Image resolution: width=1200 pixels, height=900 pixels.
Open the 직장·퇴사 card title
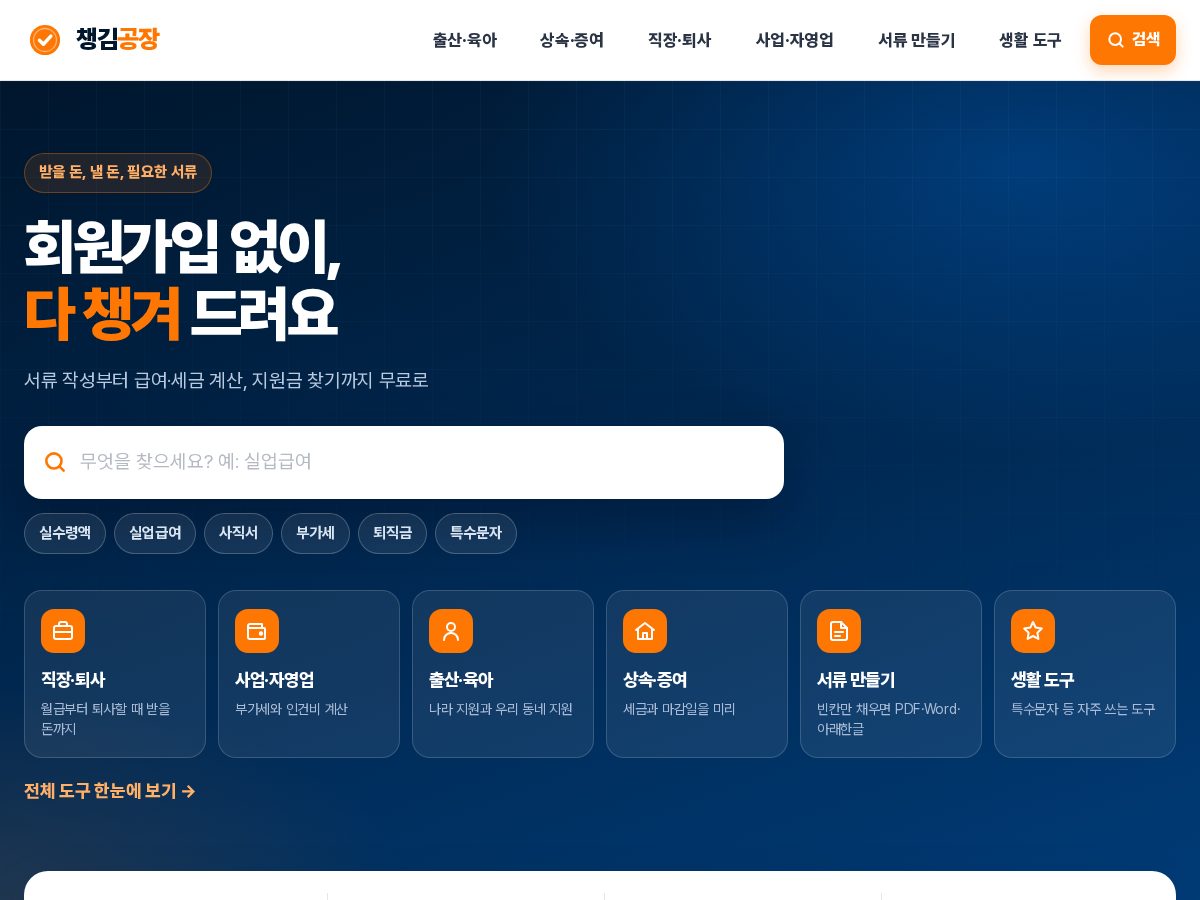tap(73, 680)
